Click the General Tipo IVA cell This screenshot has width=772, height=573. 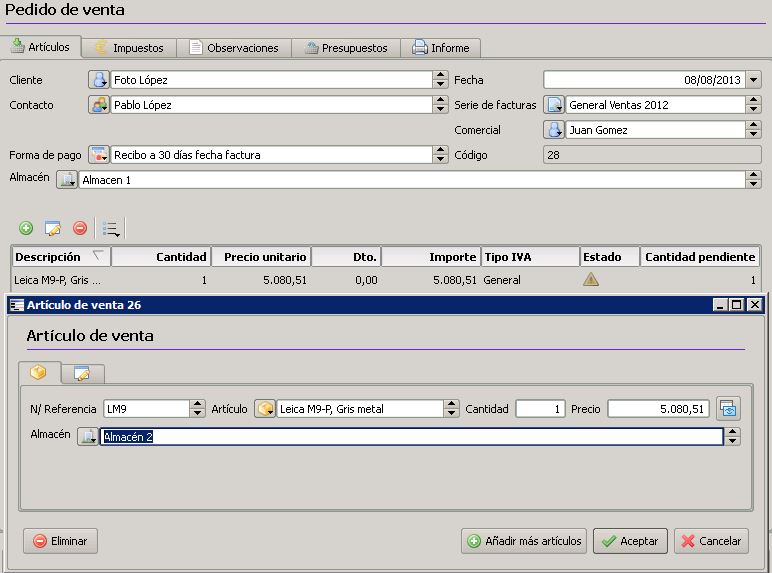pos(502,280)
